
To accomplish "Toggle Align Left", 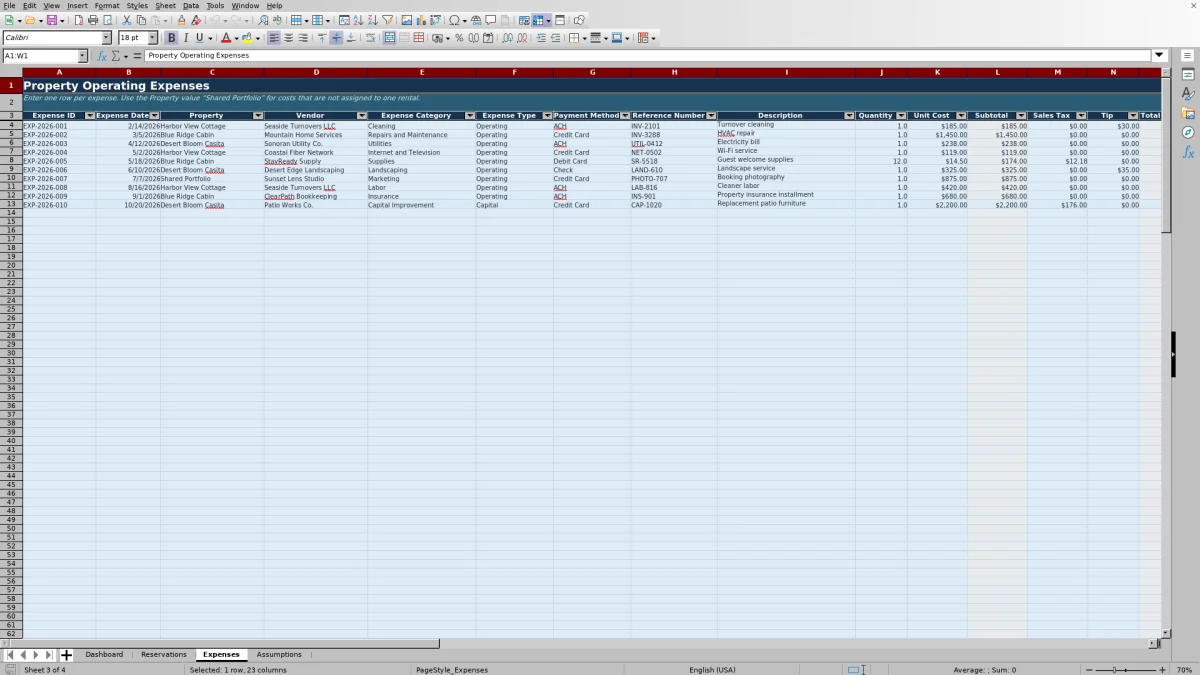I will tap(274, 38).
